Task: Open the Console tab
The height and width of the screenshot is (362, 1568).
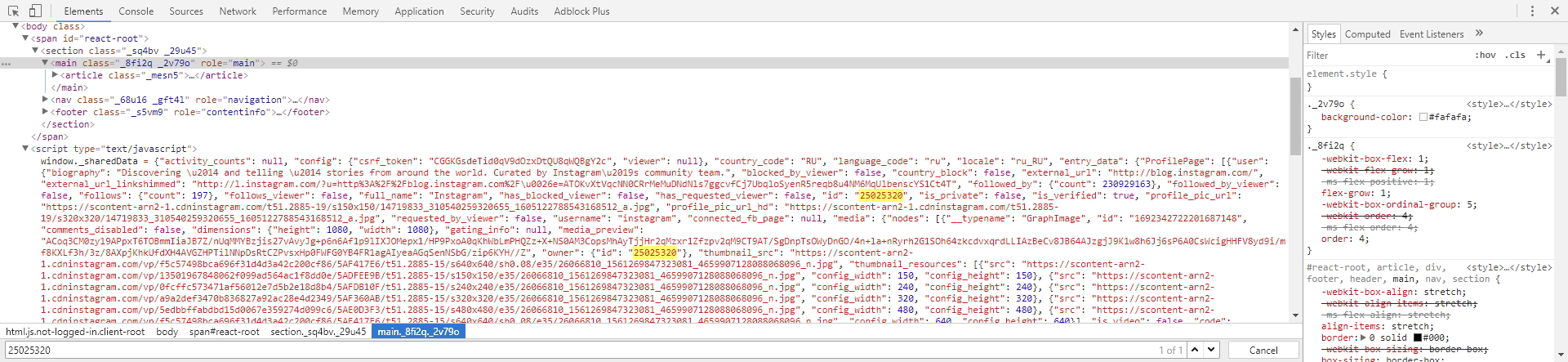Action: point(136,11)
